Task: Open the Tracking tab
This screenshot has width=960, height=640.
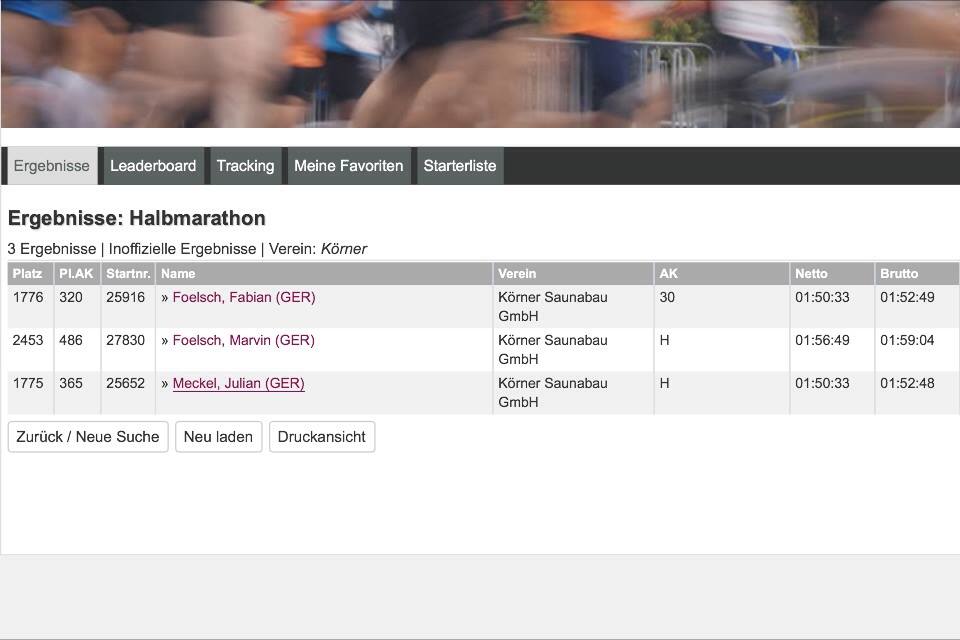Action: coord(246,166)
